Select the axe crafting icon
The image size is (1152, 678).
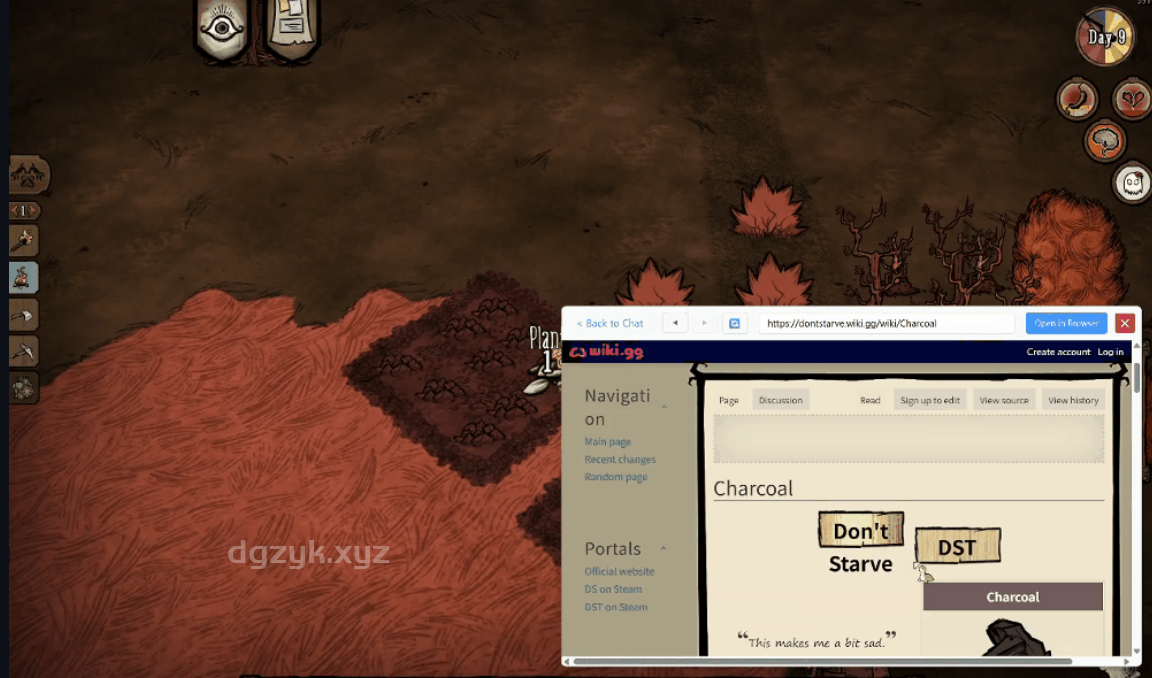click(x=23, y=315)
